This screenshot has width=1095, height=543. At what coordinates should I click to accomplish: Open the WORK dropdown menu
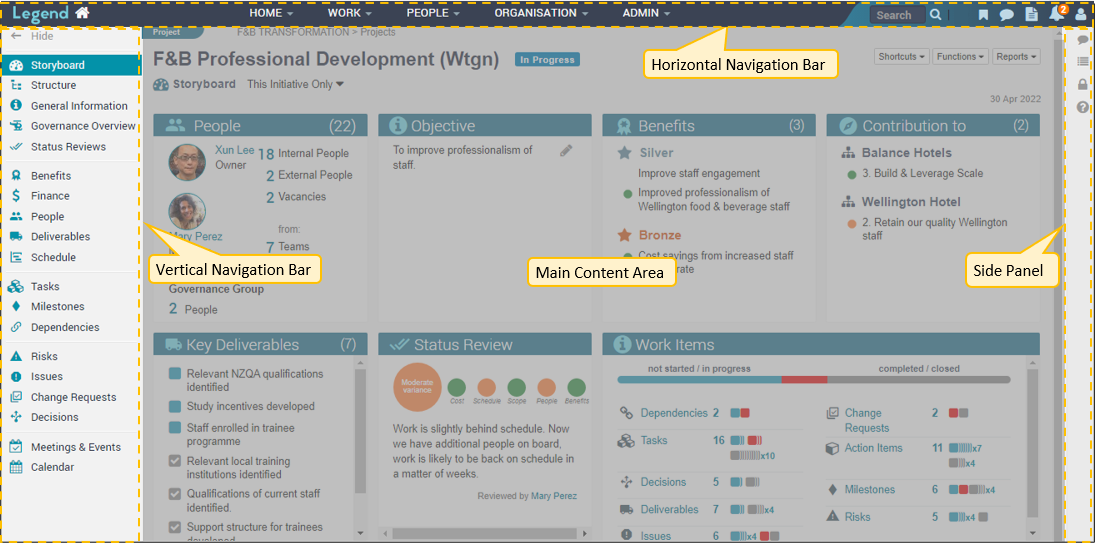coord(349,13)
